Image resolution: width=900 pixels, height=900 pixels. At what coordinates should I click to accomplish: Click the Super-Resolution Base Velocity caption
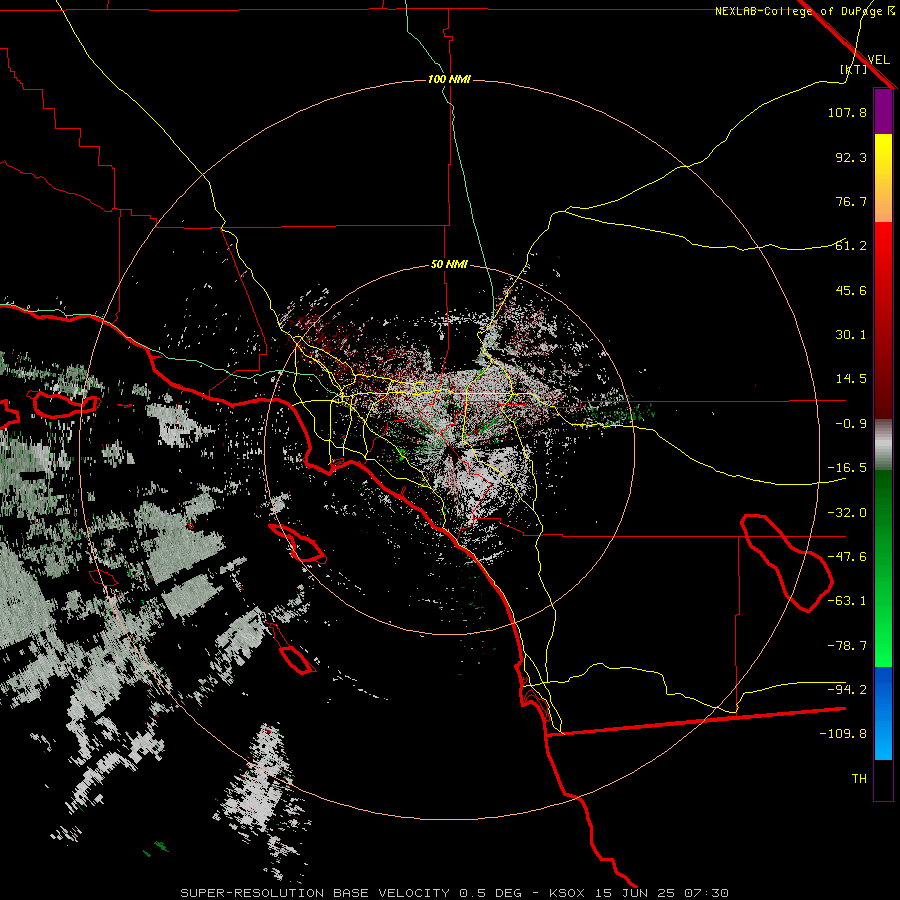[455, 893]
